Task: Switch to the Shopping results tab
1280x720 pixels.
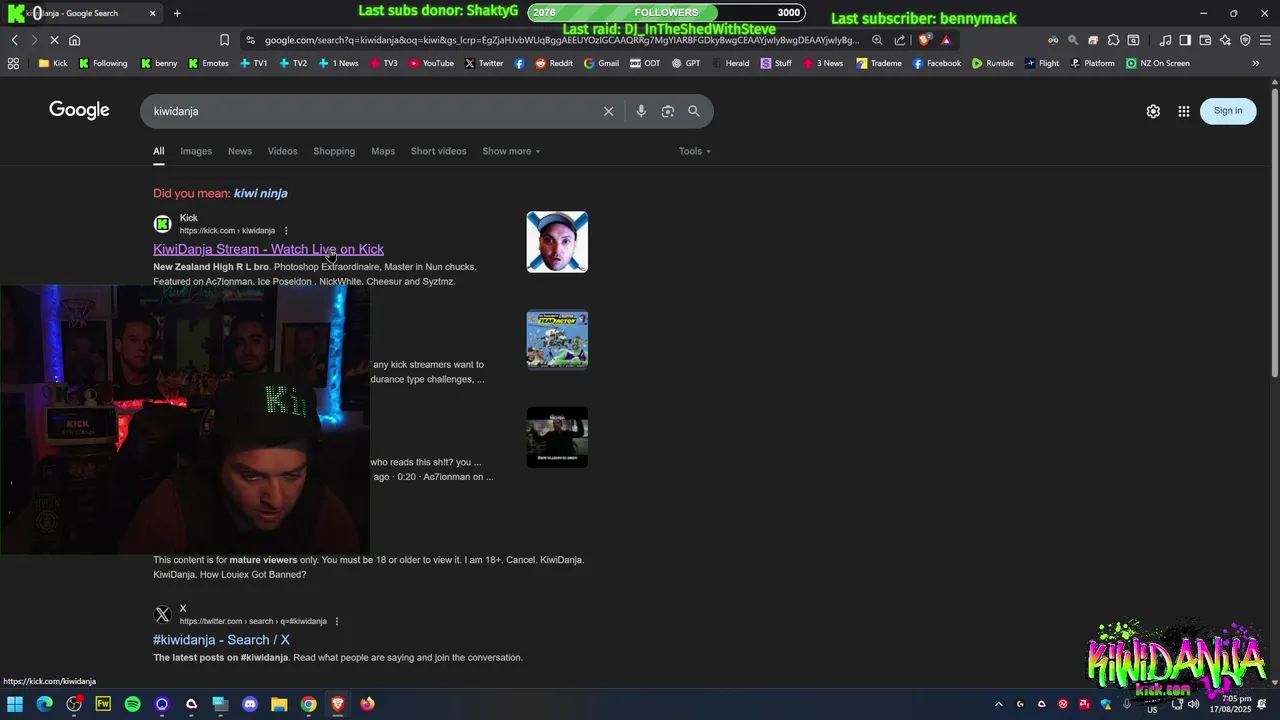Action: [334, 151]
